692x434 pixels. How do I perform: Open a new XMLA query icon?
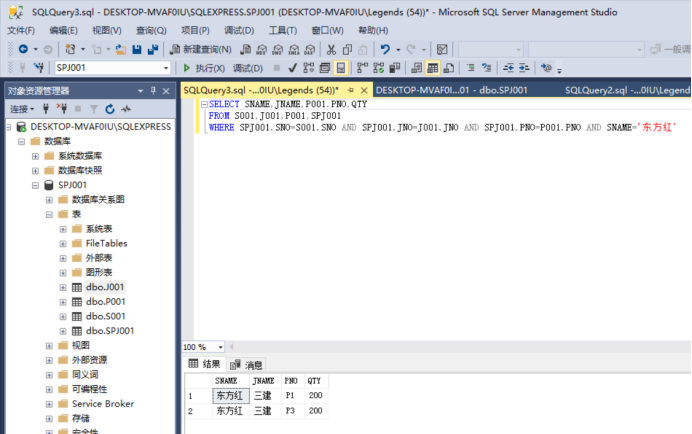[294, 49]
